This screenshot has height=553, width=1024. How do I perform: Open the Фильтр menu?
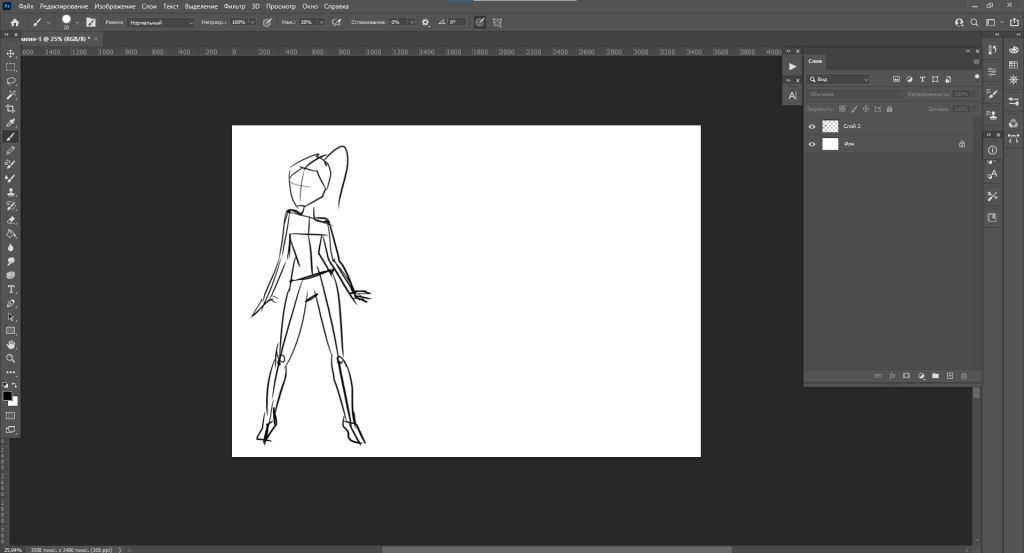(x=234, y=6)
